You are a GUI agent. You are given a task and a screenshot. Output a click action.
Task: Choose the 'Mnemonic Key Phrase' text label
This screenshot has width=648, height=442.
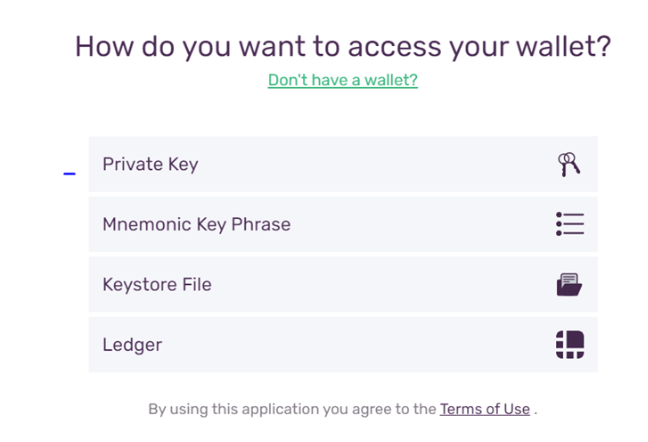[197, 224]
